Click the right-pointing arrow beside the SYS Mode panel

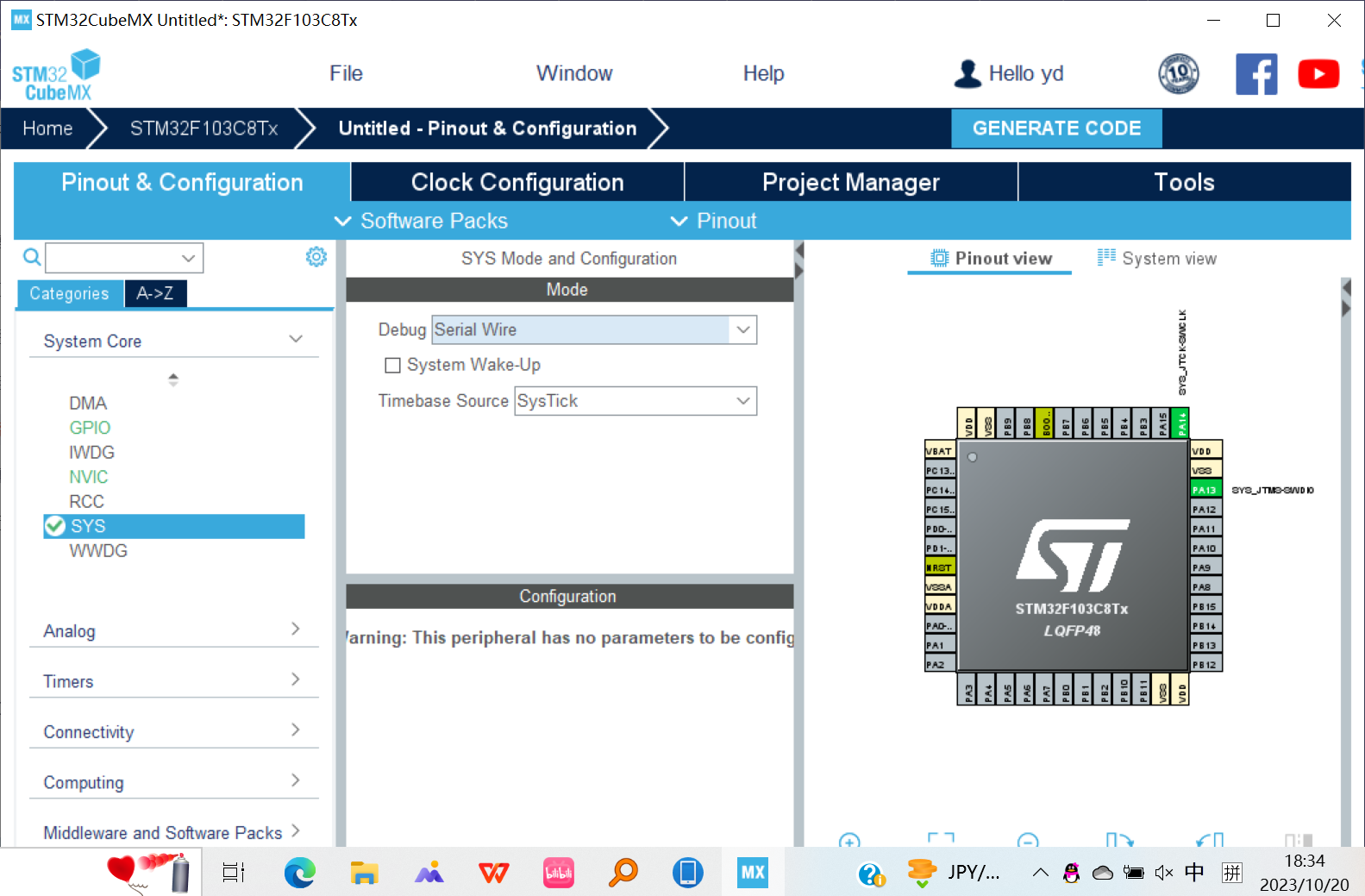coord(799,271)
